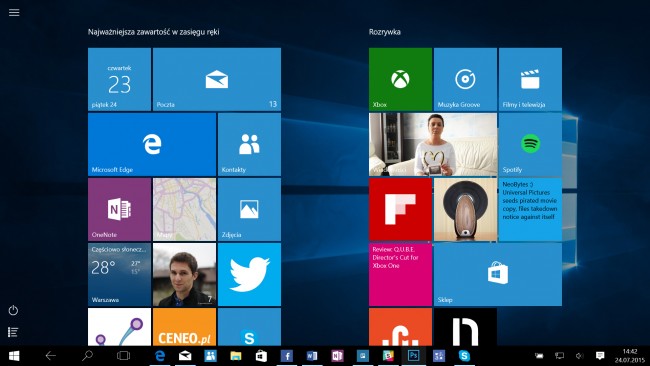The height and width of the screenshot is (366, 650).
Task: Open the video tile showing a woman
Action: coord(433,144)
